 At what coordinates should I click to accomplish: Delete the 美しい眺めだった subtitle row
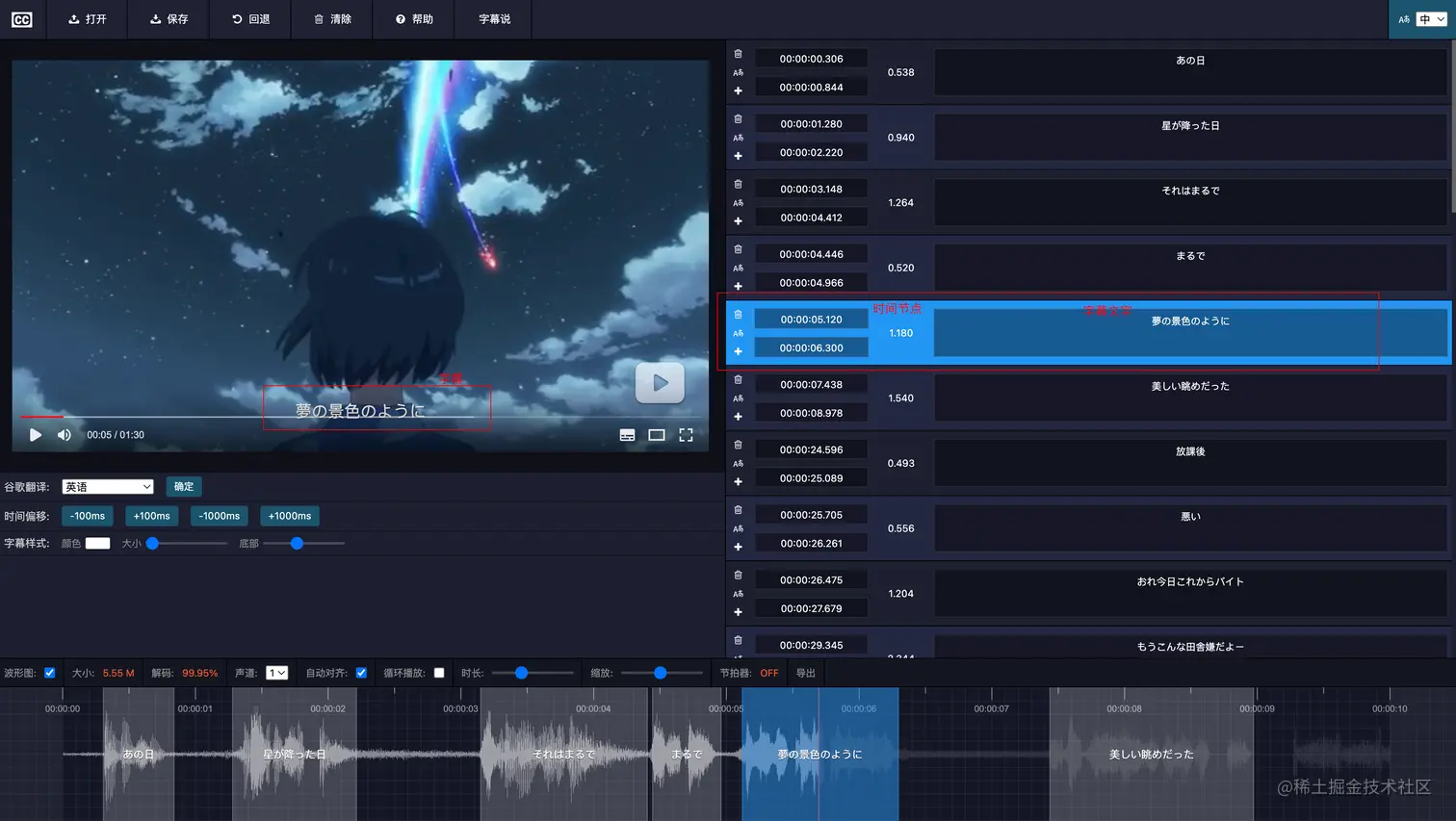tap(738, 380)
